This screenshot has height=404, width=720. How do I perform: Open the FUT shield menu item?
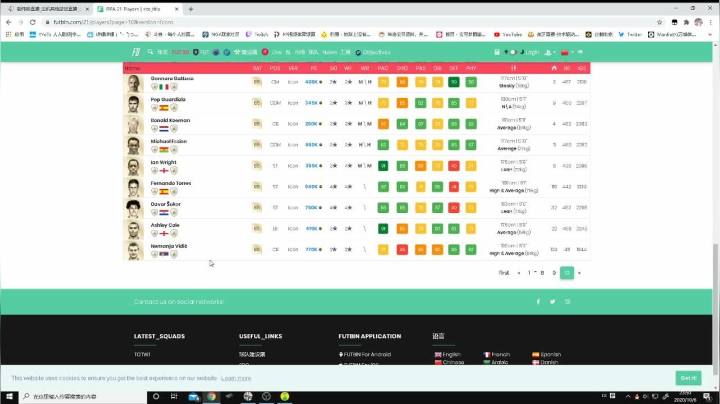click(201, 52)
